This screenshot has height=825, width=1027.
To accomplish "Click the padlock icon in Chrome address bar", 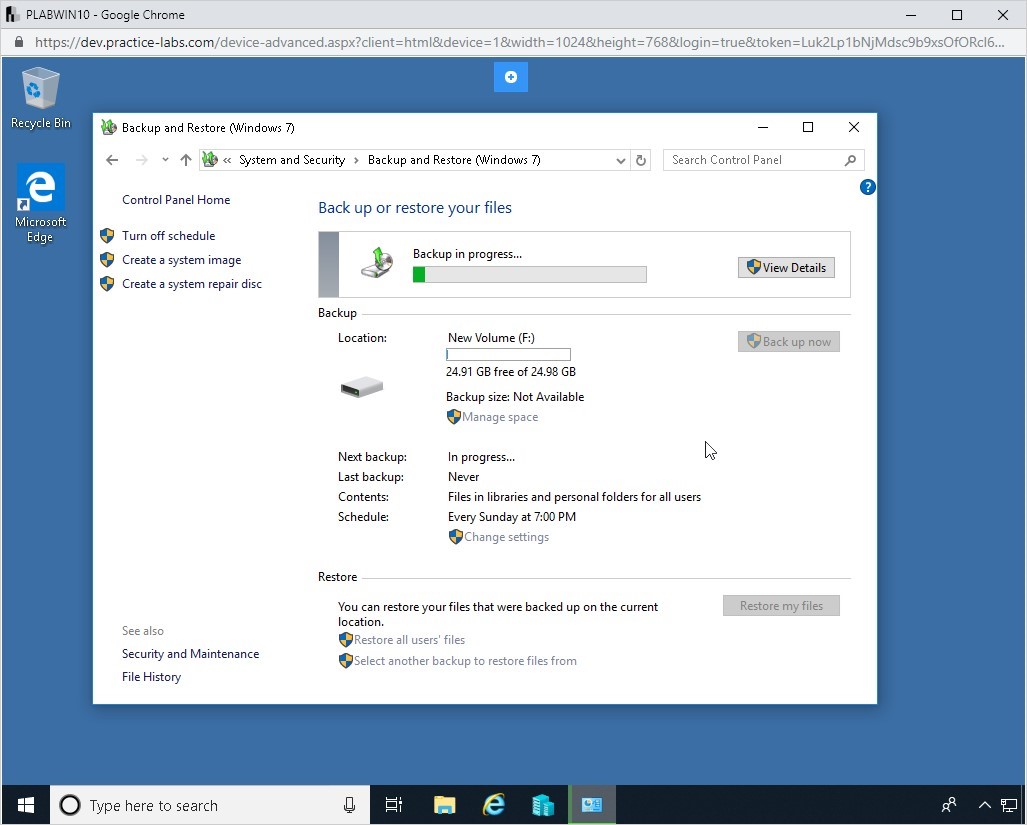I will (19, 43).
